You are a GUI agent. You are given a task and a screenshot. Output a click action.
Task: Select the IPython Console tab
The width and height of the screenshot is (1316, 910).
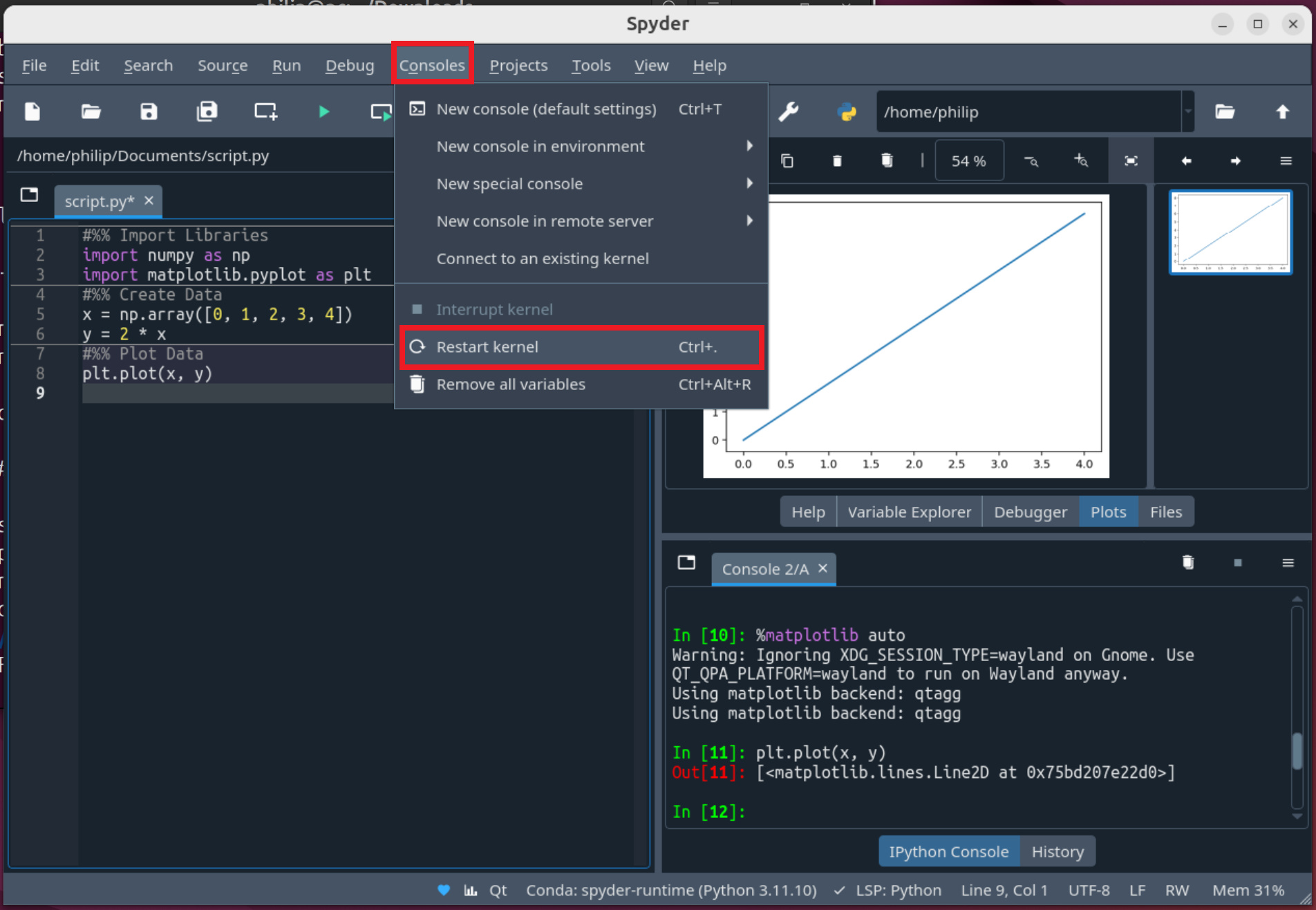pyautogui.click(x=948, y=851)
